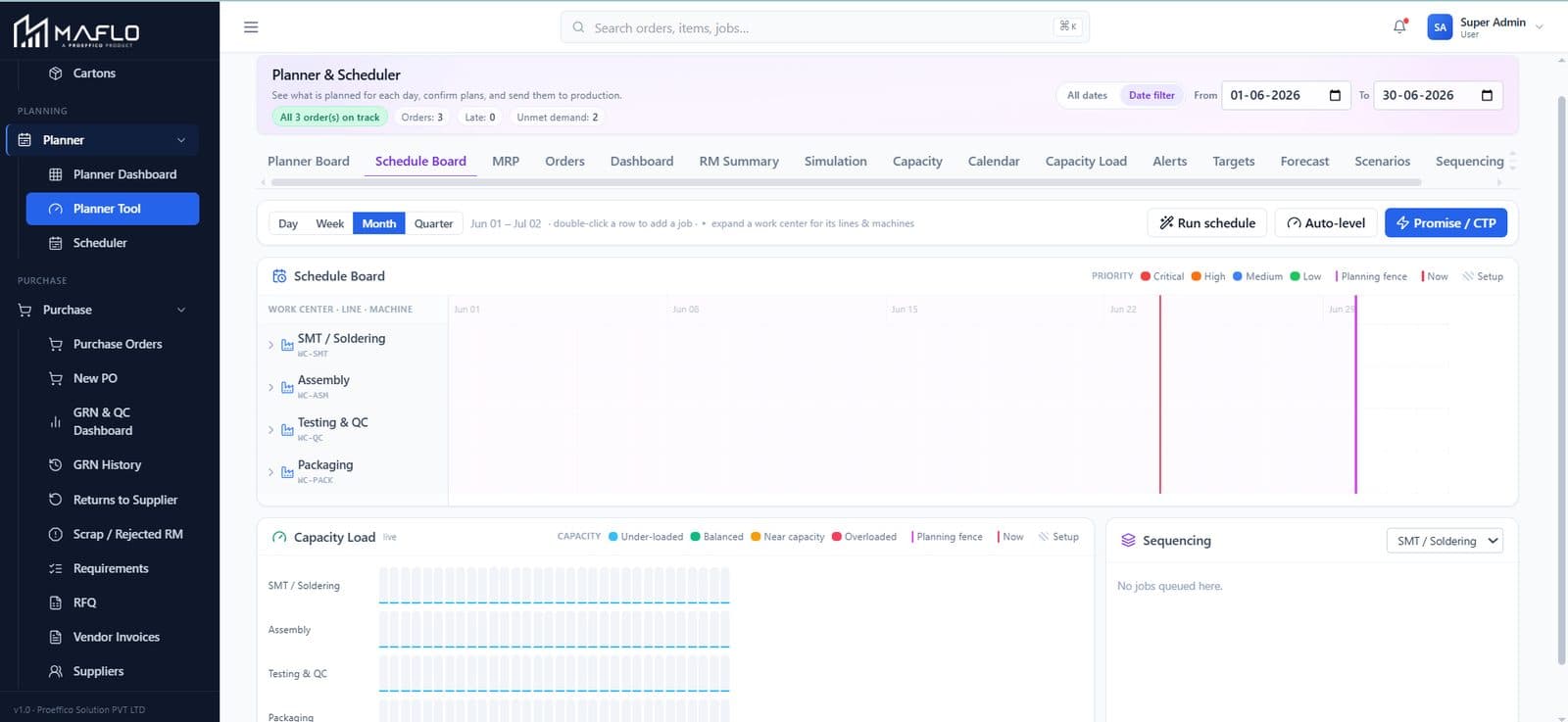
Task: Click the Critical priority red swatch
Action: [1146, 276]
